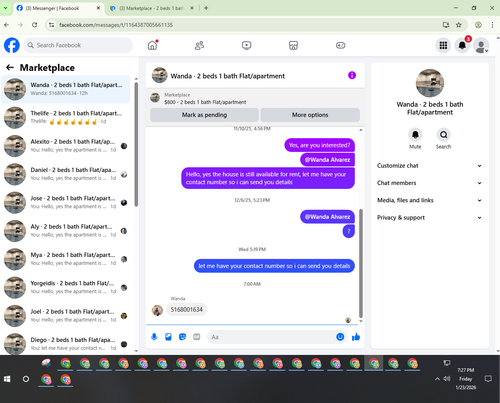The image size is (500, 403).
Task: Open a new browser tab
Action: point(206,8)
